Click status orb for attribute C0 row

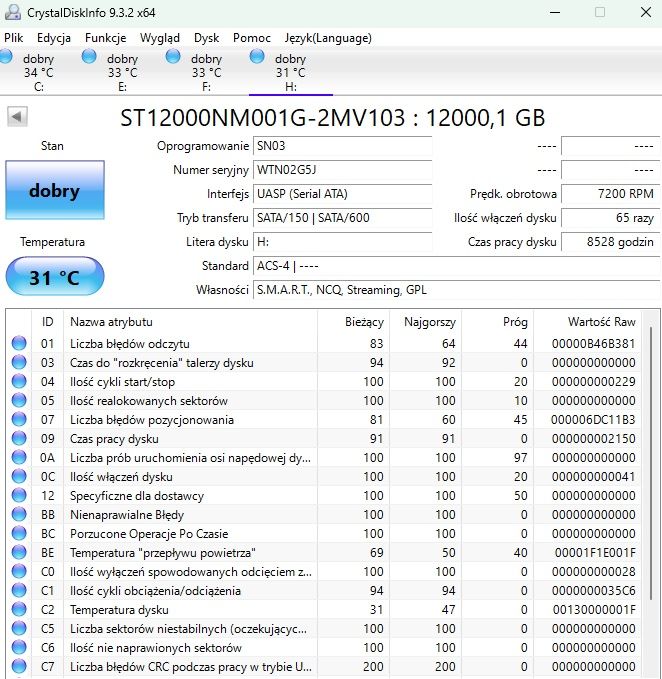[x=19, y=572]
